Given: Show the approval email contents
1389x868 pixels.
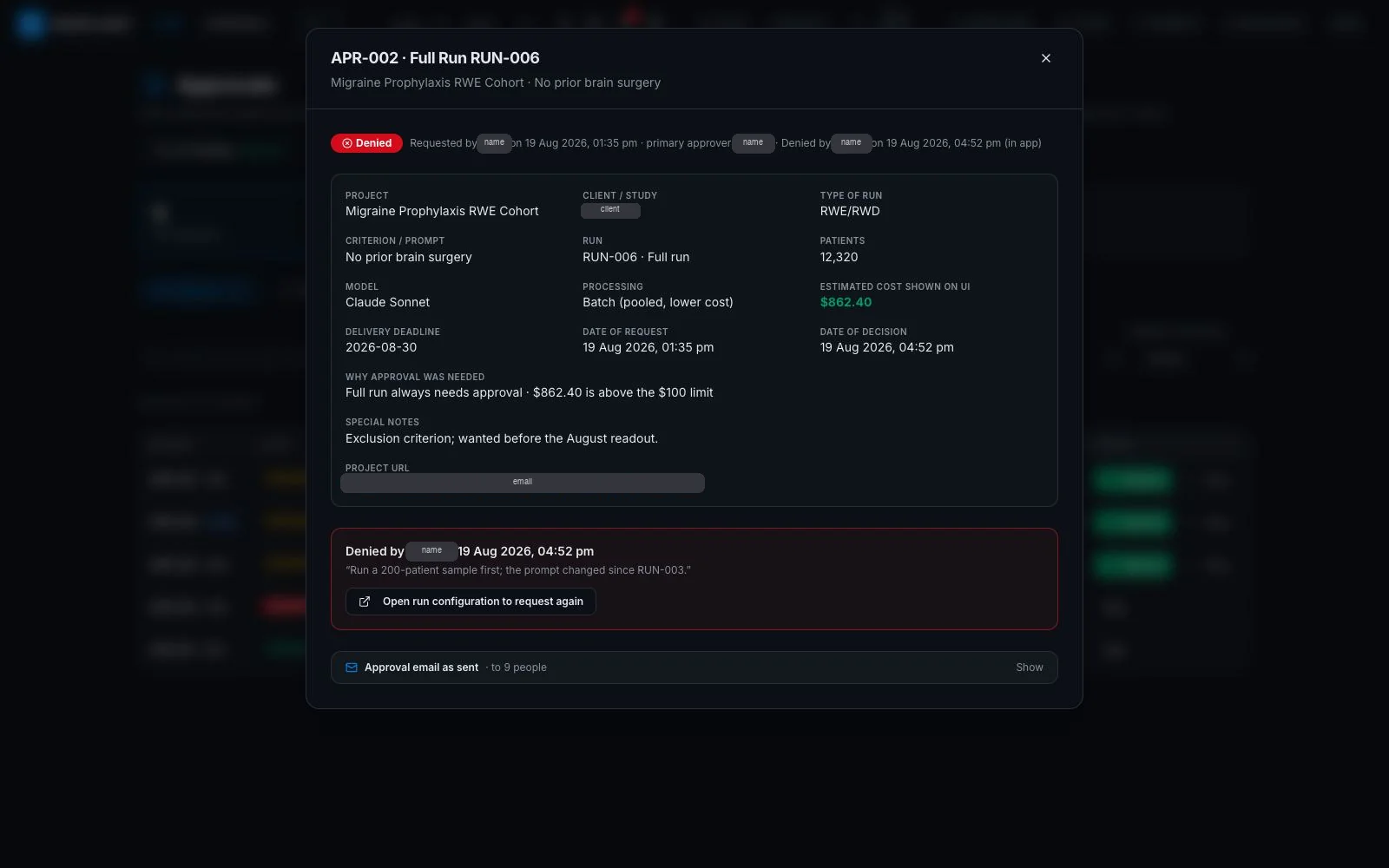Looking at the screenshot, I should 1030,667.
